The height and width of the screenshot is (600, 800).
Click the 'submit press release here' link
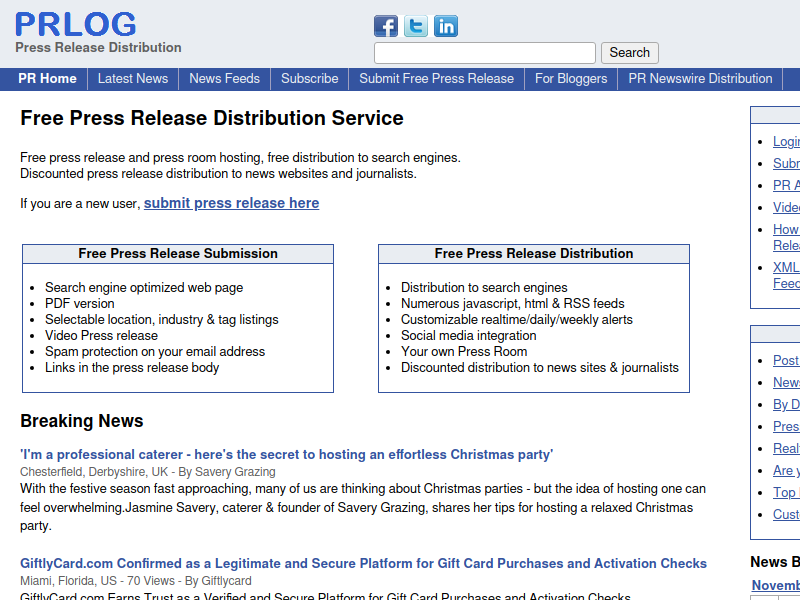(x=231, y=203)
